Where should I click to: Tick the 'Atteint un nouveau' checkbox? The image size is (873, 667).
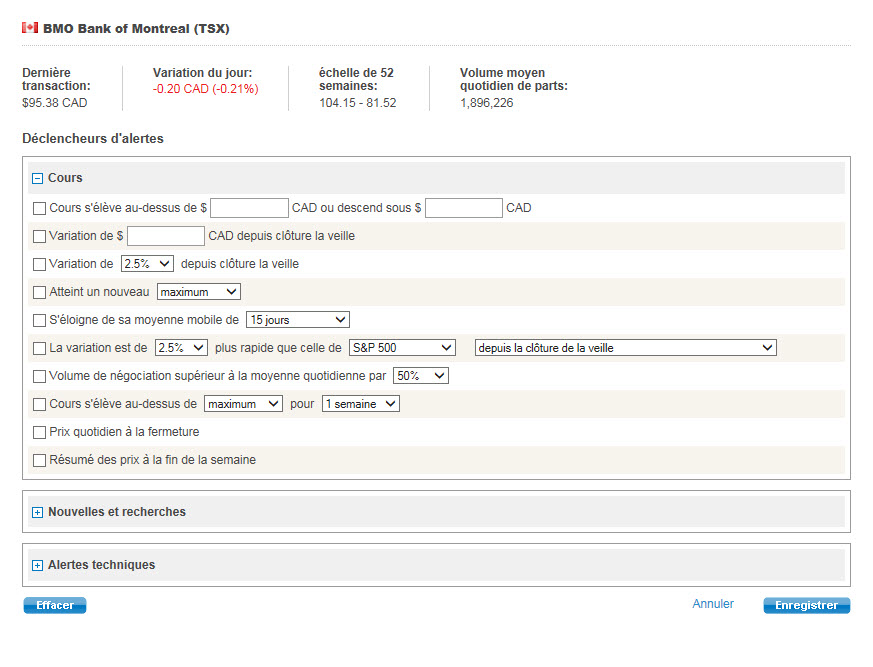(40, 293)
